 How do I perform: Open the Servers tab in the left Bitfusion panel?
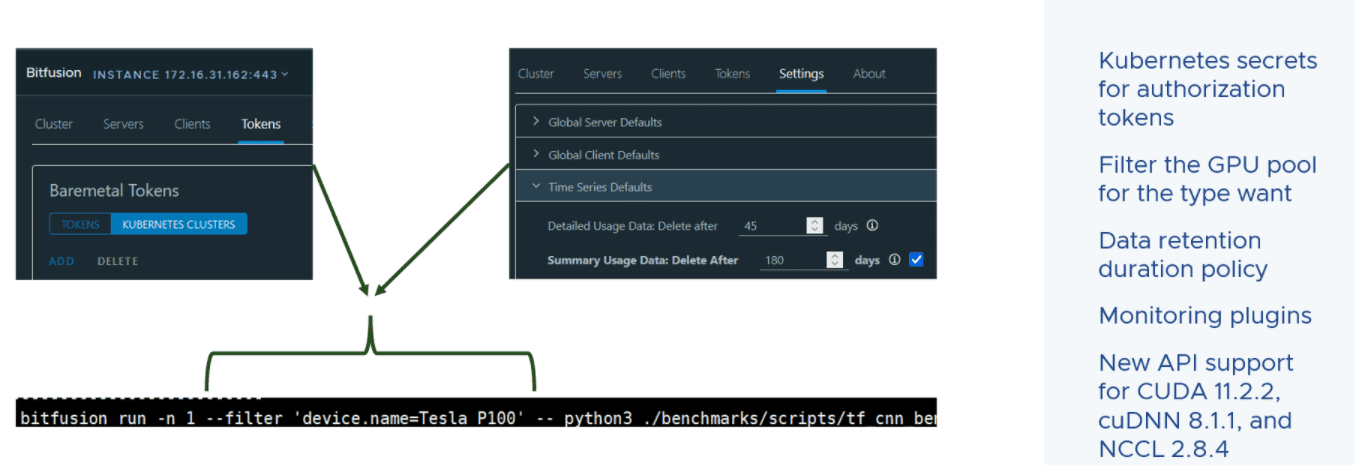[123, 124]
